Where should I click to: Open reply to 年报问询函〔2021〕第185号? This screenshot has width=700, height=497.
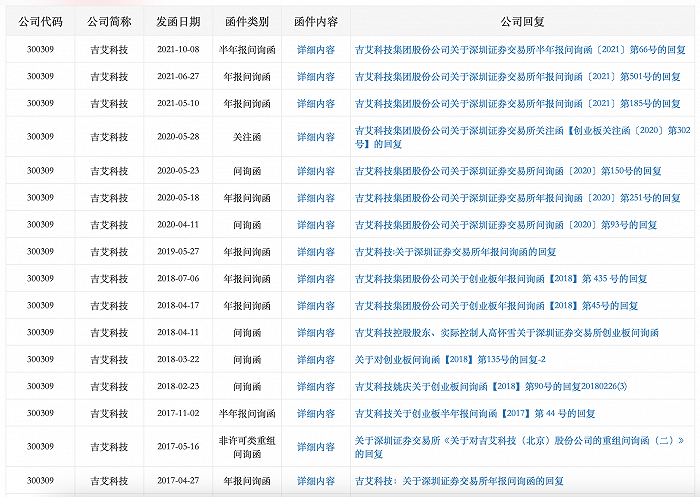pyautogui.click(x=517, y=104)
